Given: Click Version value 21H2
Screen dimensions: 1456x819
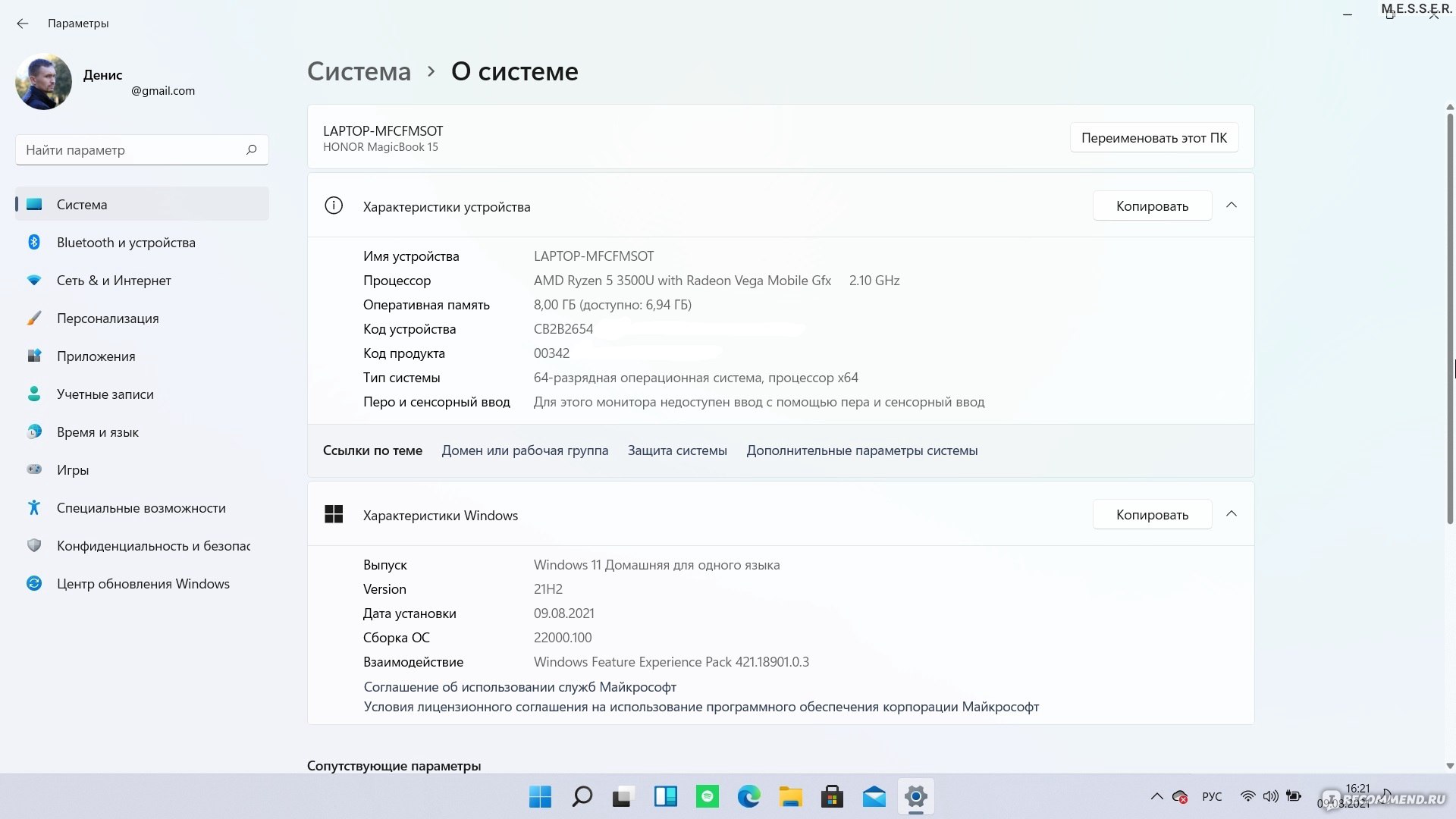Looking at the screenshot, I should pos(548,589).
